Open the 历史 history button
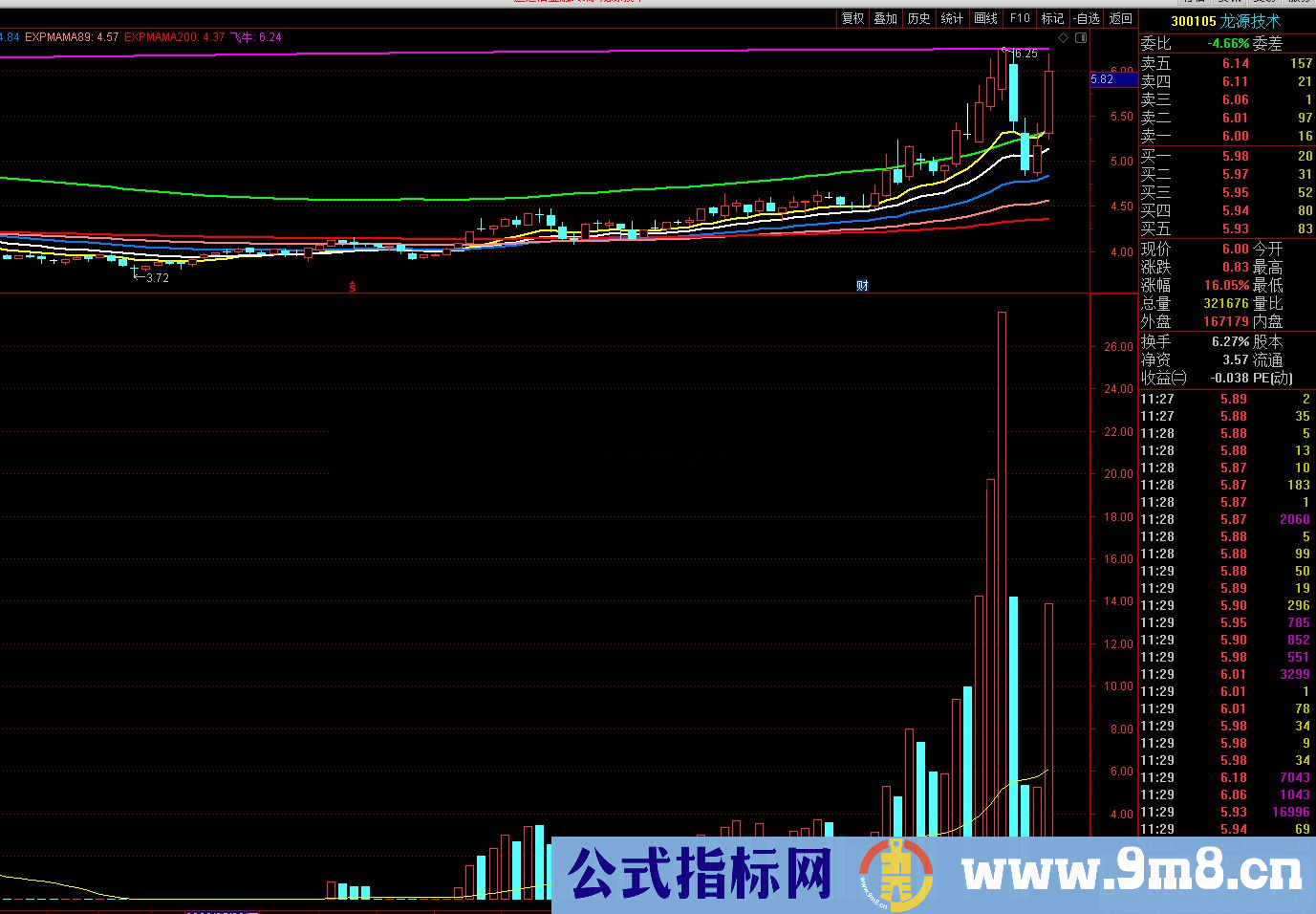The height and width of the screenshot is (914, 1316). (x=919, y=18)
